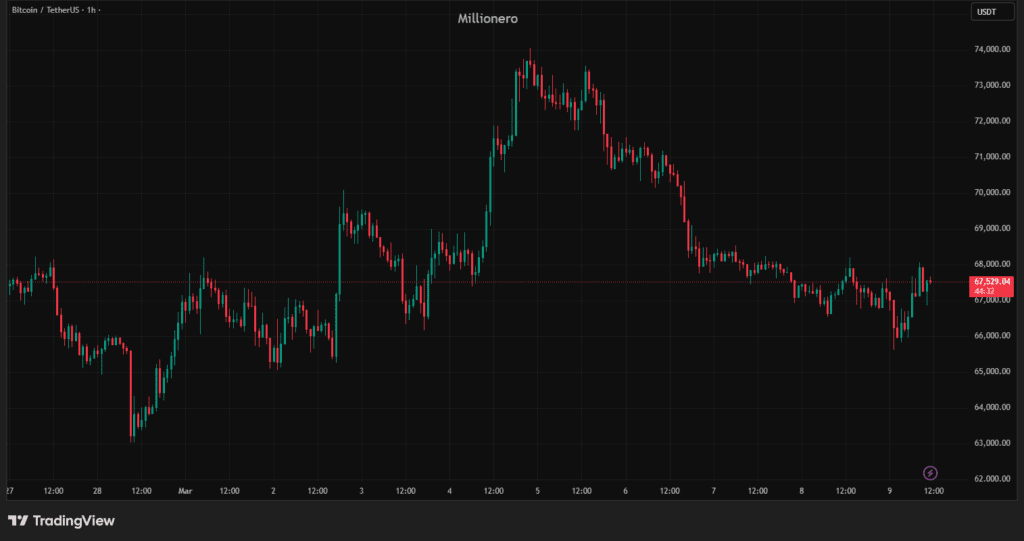This screenshot has width=1024, height=541.
Task: Open the USDT currency selector
Action: [986, 12]
